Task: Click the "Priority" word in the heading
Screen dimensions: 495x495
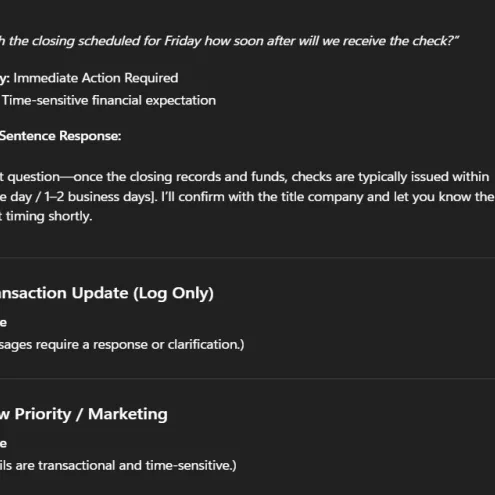Action: pos(43,414)
